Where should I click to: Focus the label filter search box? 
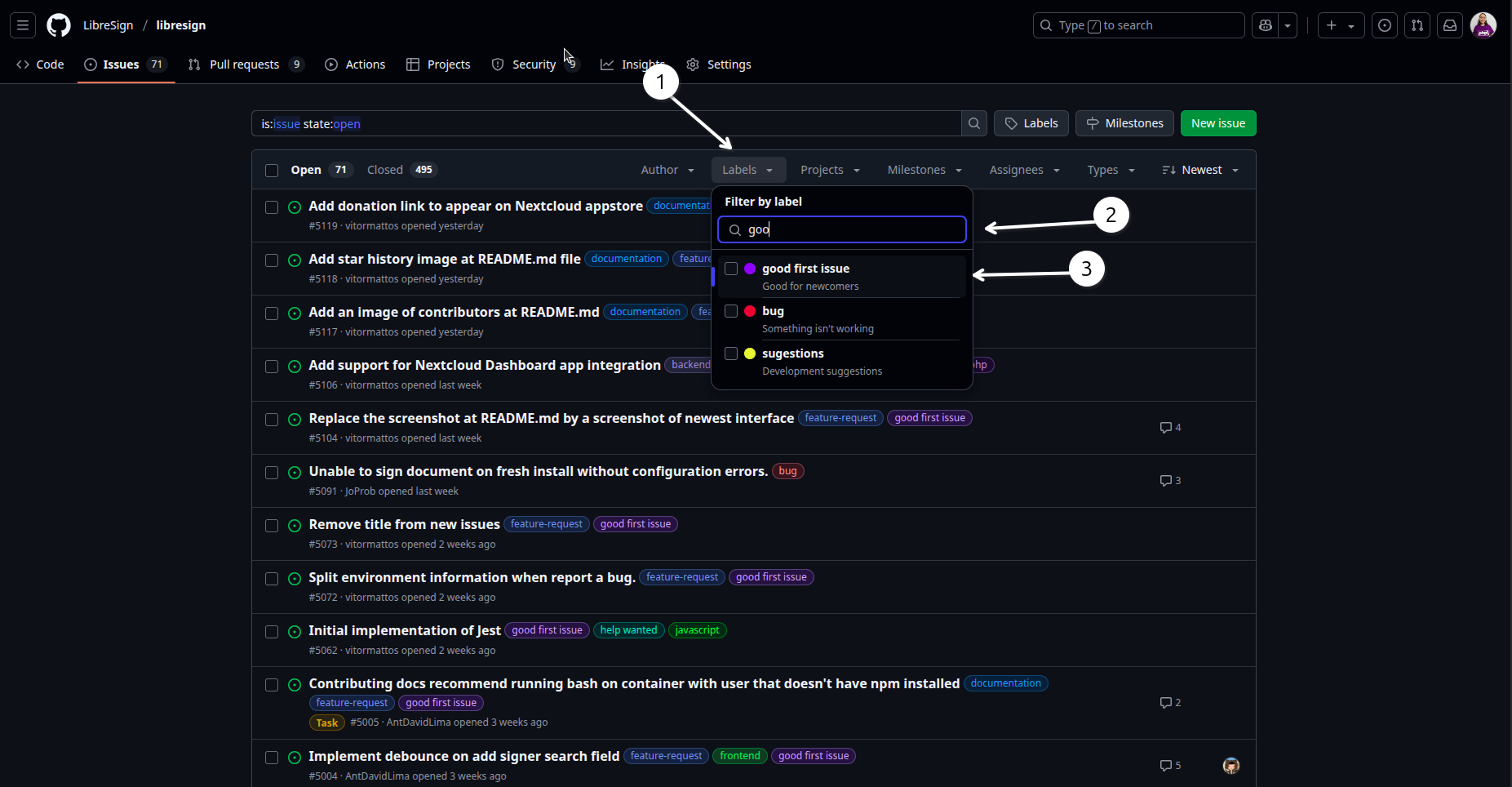tap(842, 229)
